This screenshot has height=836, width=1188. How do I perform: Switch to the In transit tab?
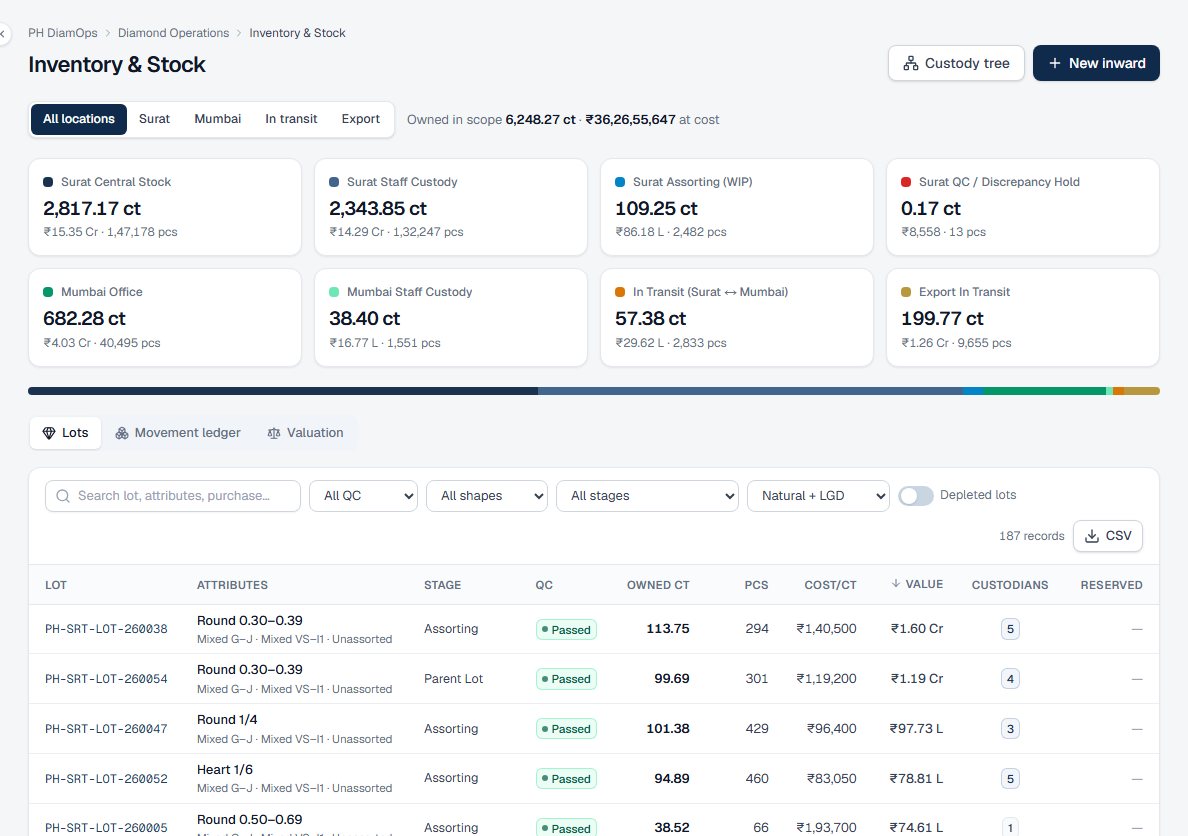(291, 119)
